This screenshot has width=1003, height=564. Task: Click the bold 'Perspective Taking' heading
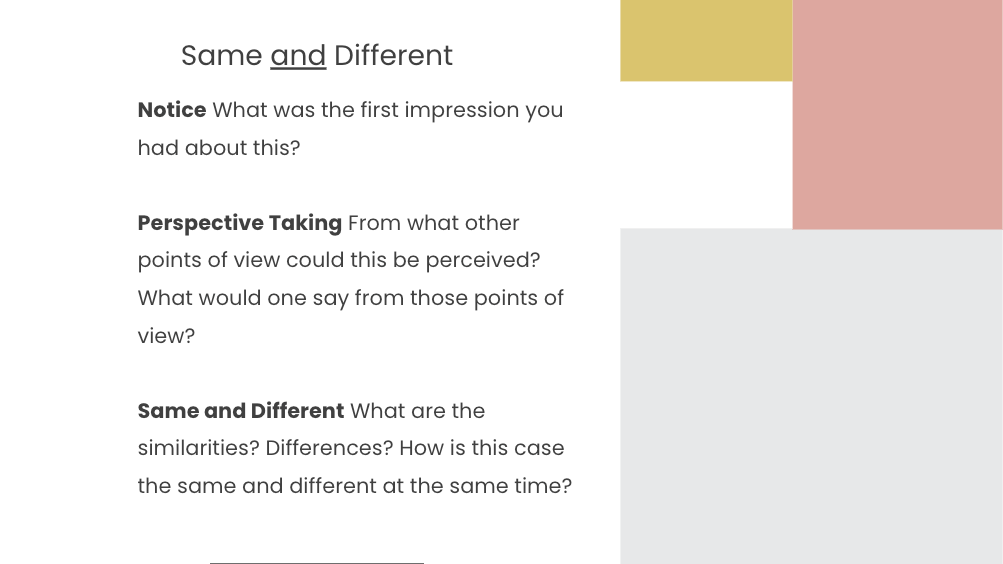tap(240, 223)
